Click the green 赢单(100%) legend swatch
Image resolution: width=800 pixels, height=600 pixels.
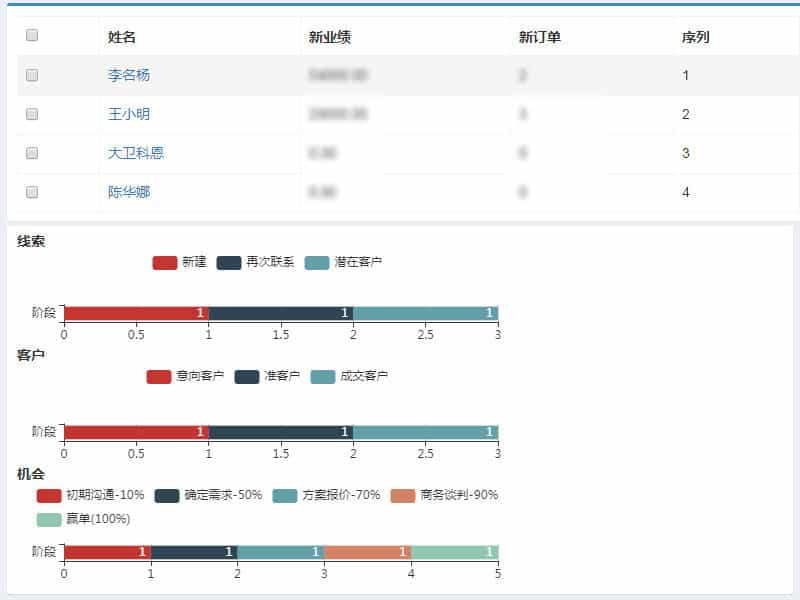click(x=49, y=519)
